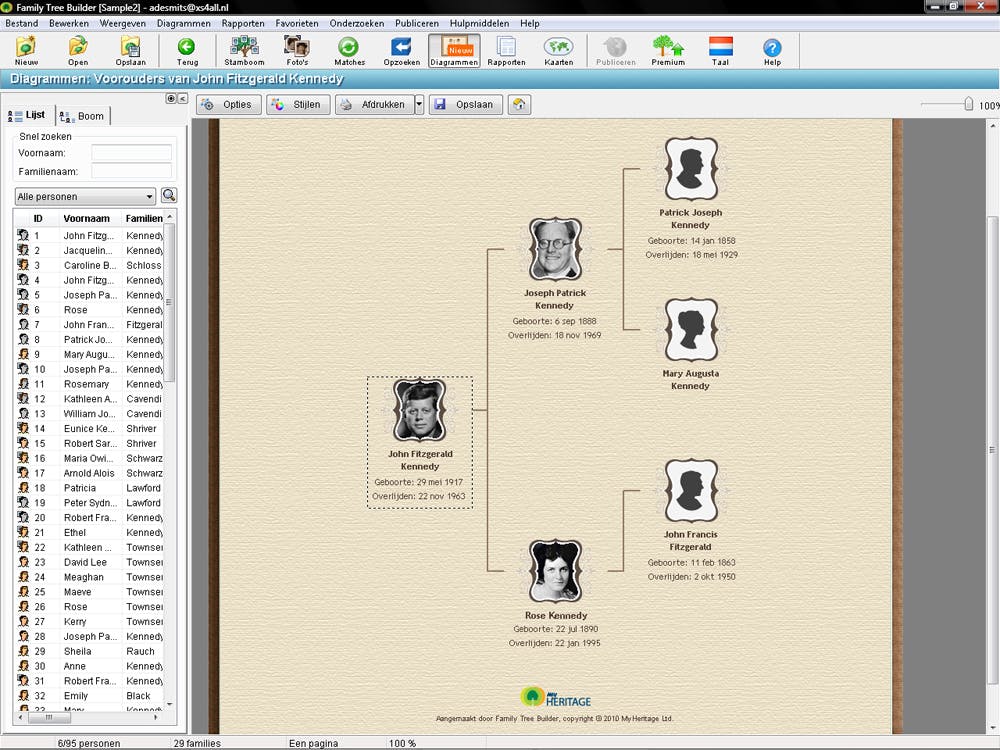The width and height of the screenshot is (1000, 750).
Task: Switch to the Lijst tab
Action: [x=27, y=115]
